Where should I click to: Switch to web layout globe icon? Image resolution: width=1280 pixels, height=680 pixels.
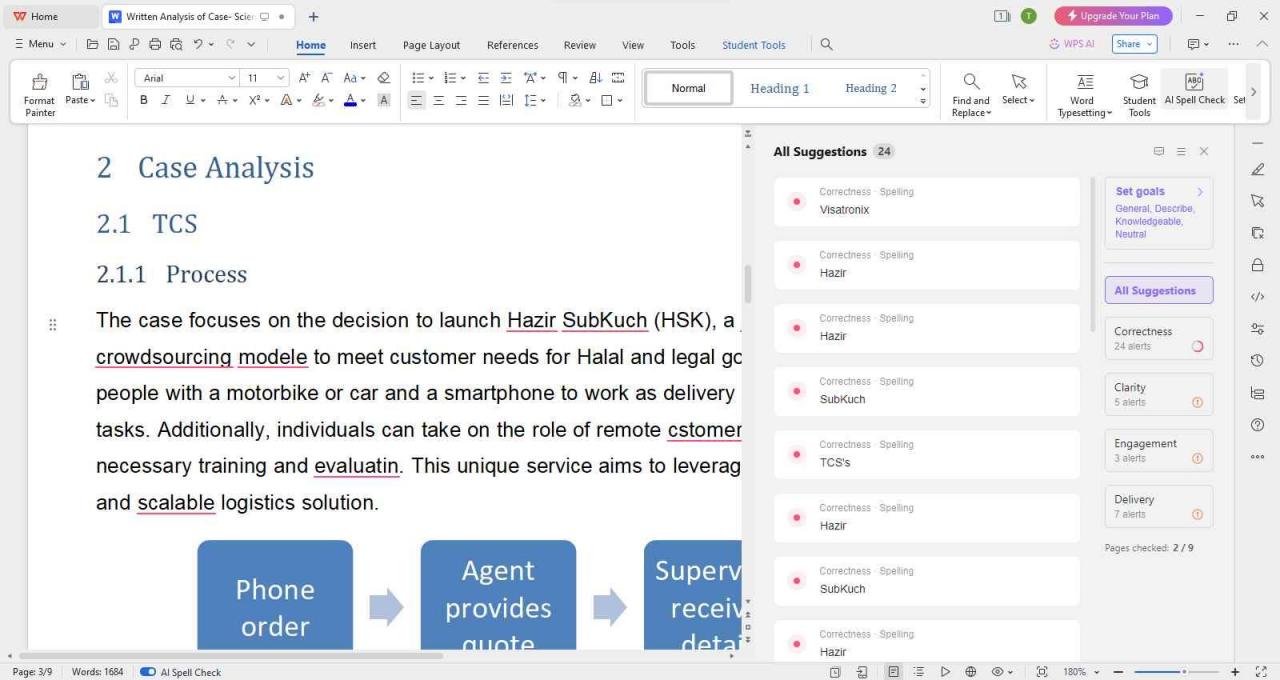[970, 672]
